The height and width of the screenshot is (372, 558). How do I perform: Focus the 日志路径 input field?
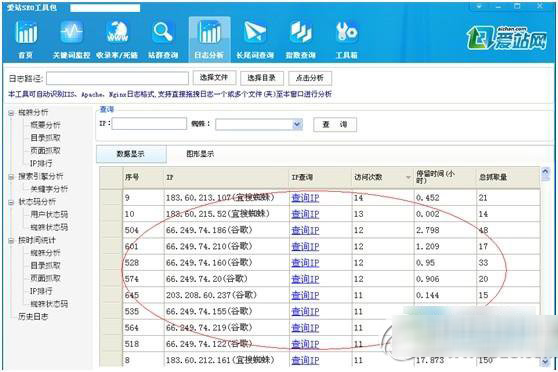[x=117, y=78]
